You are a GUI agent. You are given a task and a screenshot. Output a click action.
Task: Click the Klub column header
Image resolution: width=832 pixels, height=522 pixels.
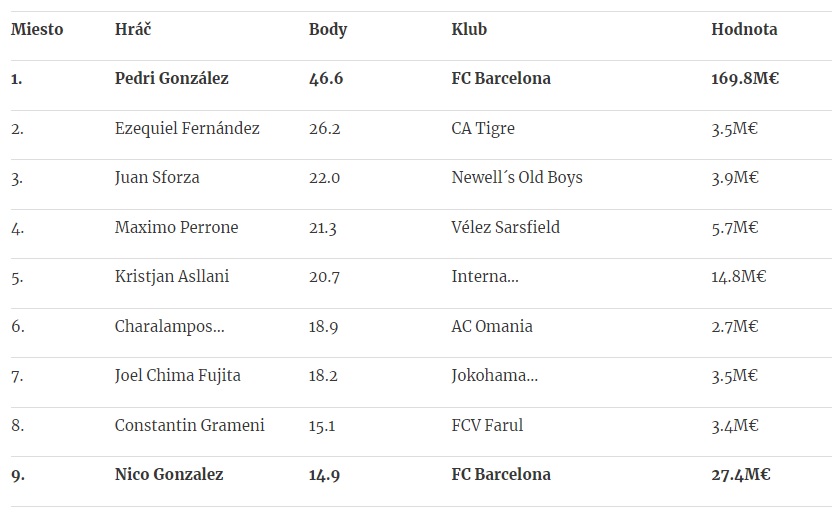coord(469,29)
